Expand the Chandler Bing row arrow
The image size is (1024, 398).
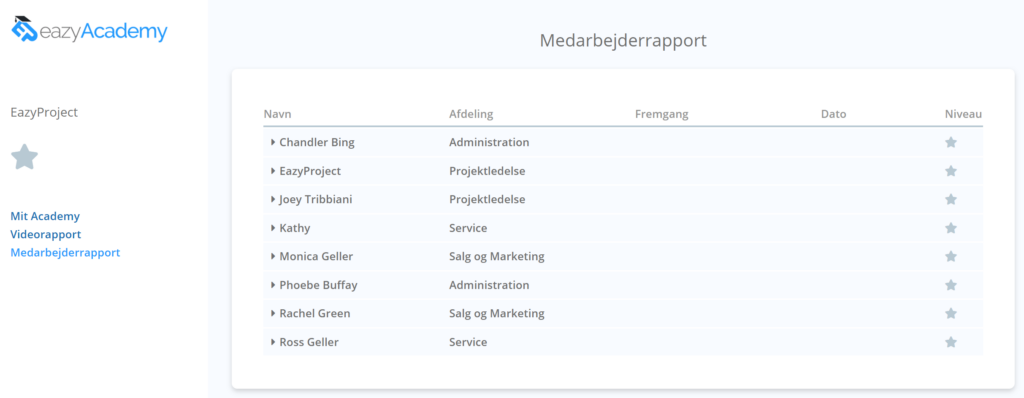point(273,142)
